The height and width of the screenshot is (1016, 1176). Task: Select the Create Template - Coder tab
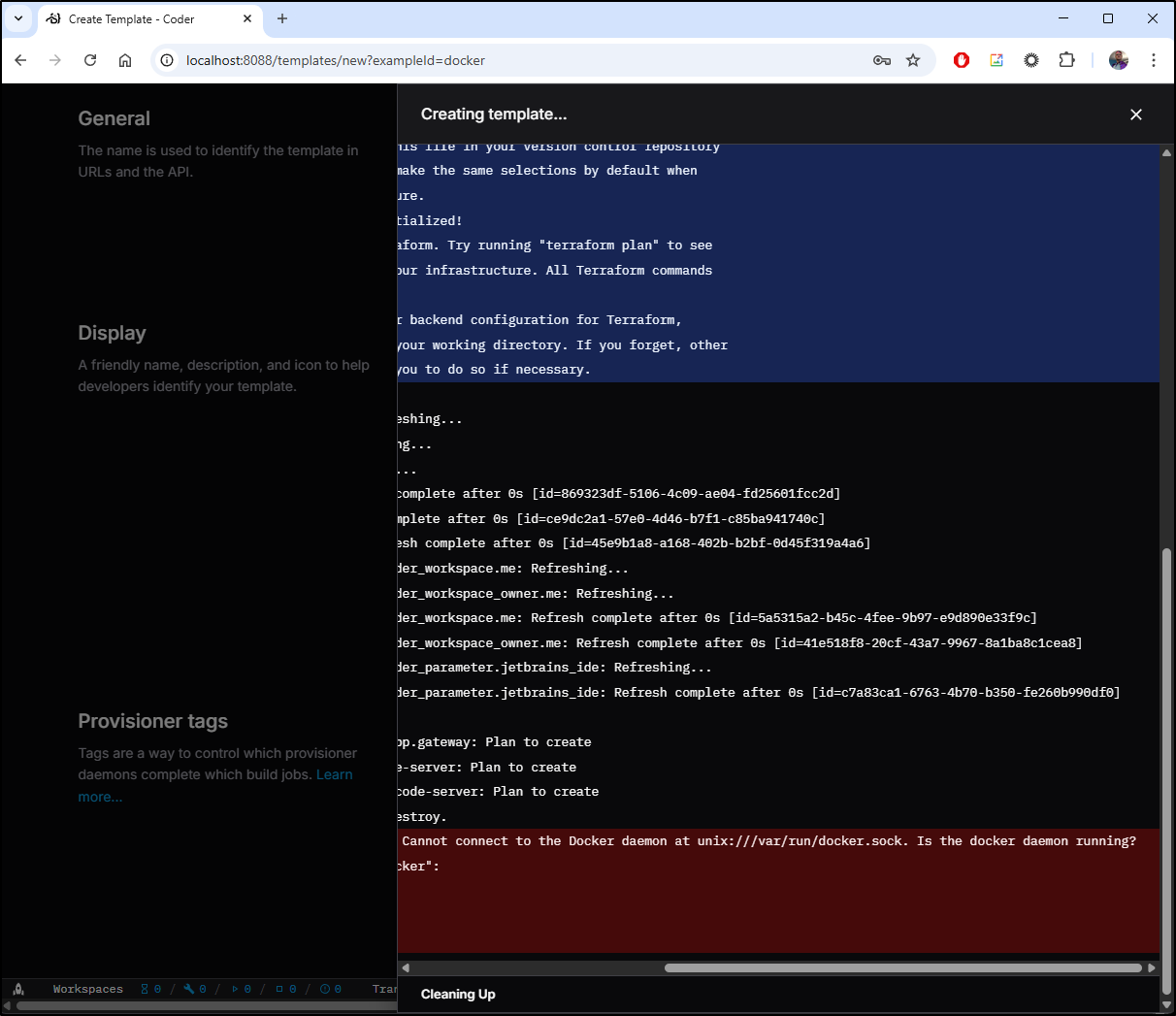pyautogui.click(x=149, y=18)
